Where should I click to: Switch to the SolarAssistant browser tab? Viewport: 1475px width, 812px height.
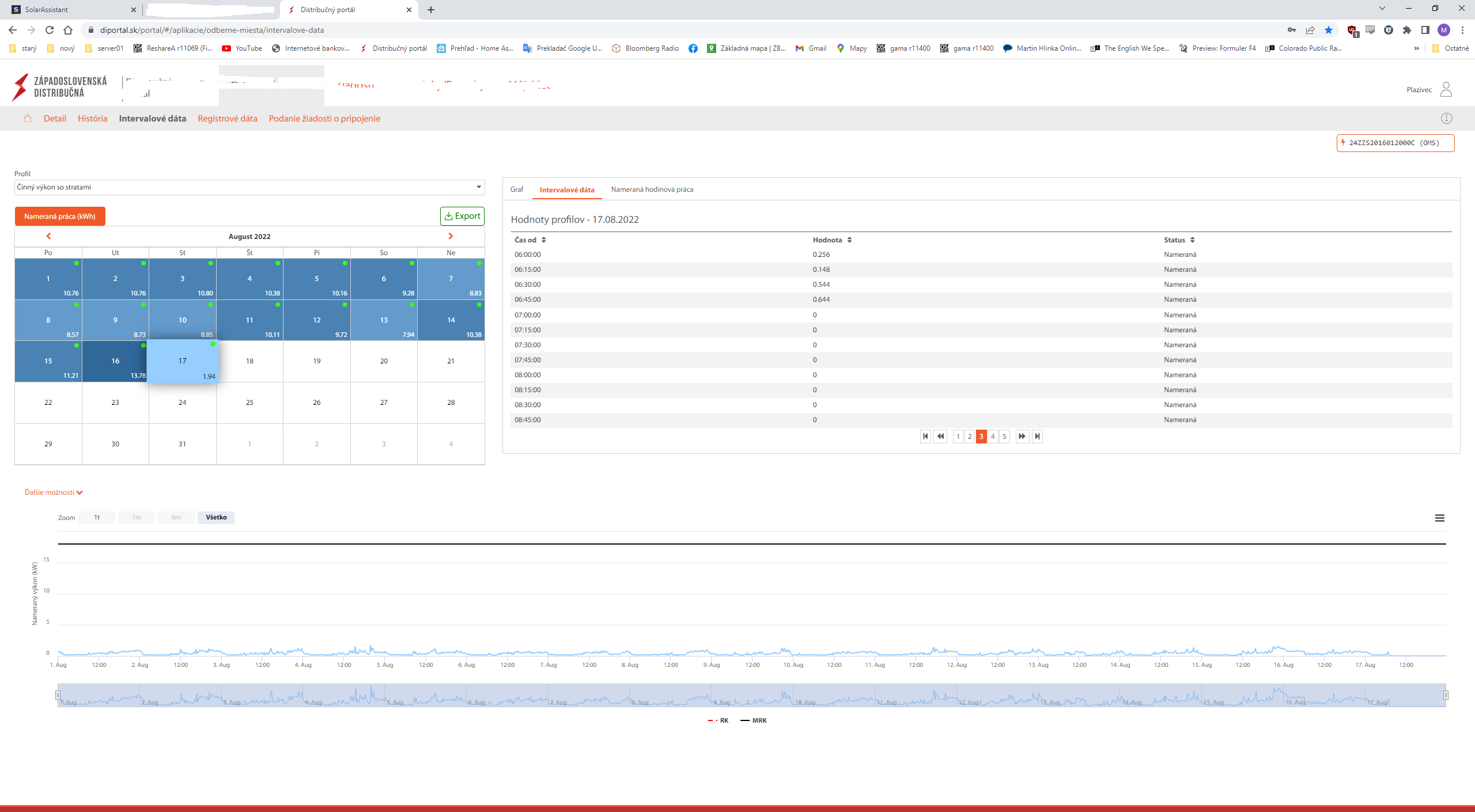point(72,10)
